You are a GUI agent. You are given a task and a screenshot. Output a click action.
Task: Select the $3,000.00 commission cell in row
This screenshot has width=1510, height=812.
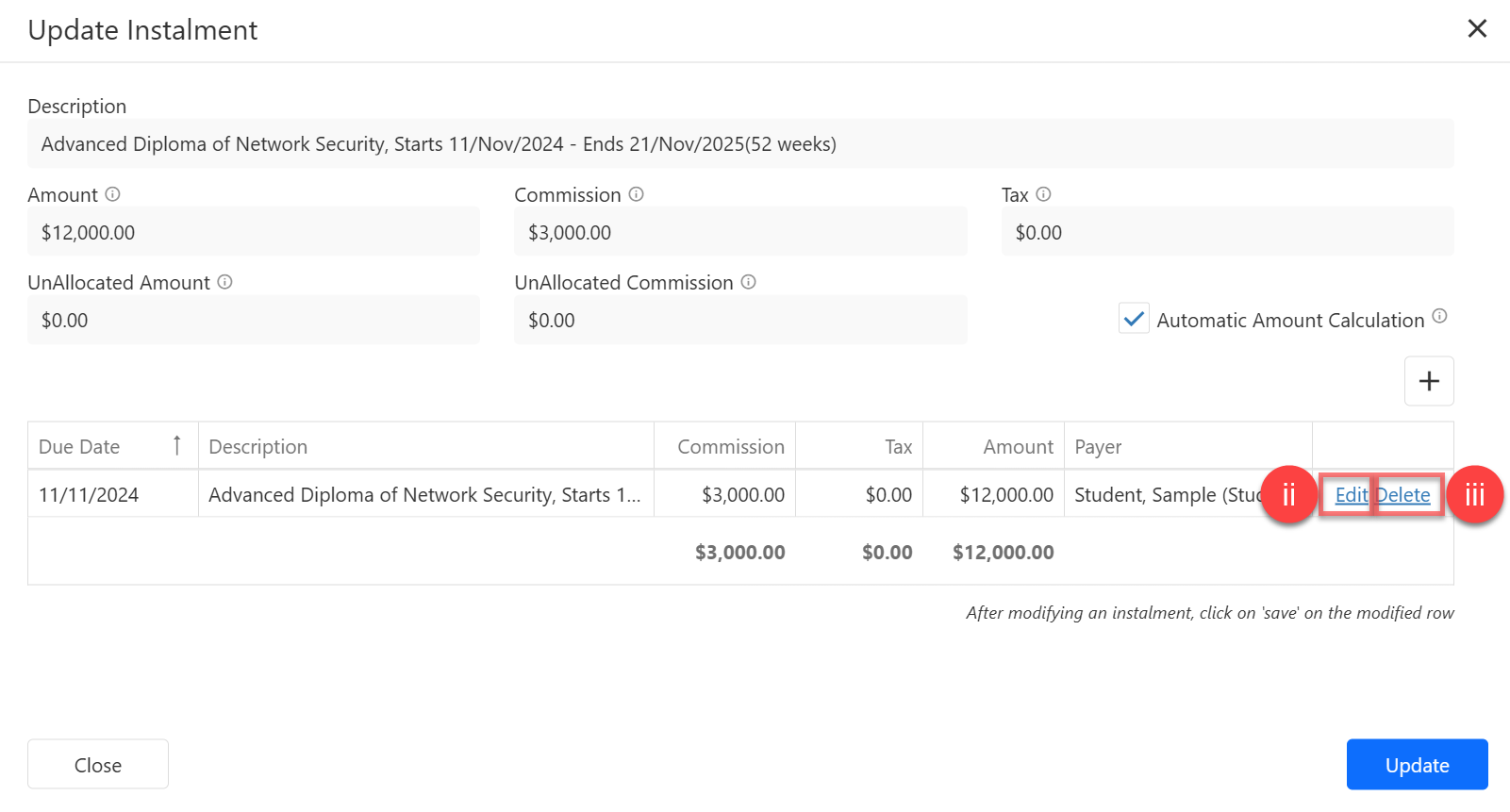[x=724, y=494]
